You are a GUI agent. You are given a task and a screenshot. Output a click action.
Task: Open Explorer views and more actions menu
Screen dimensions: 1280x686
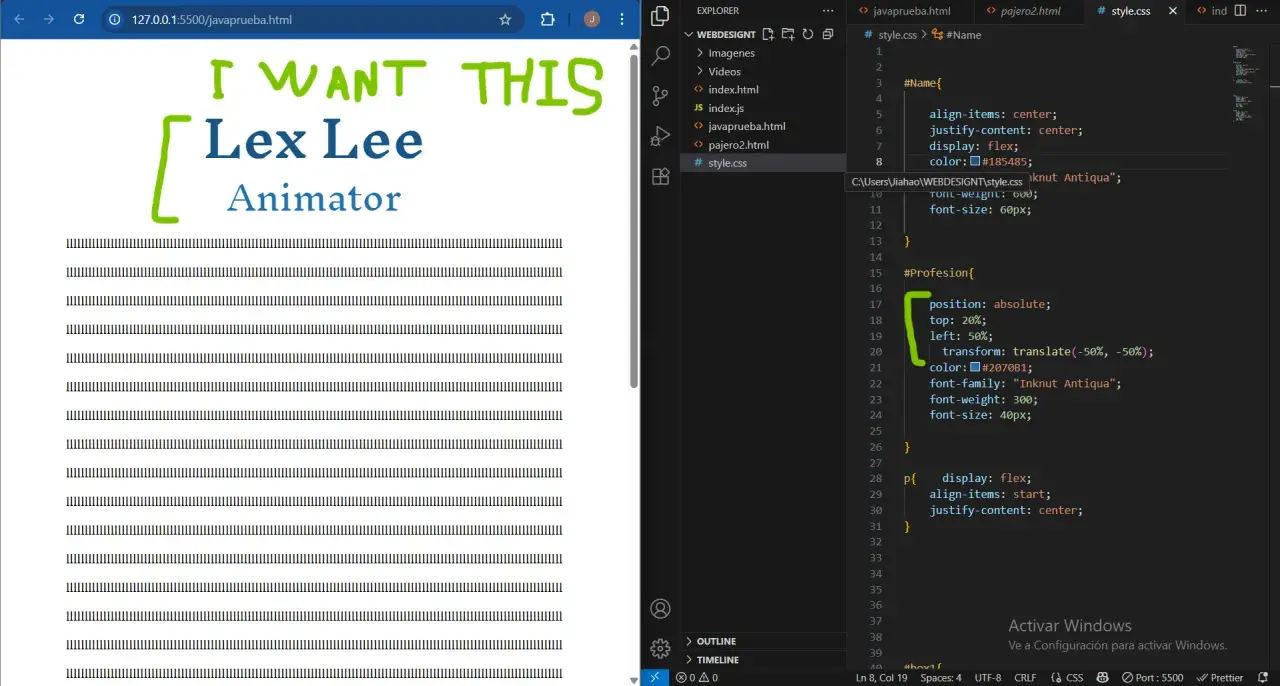pyautogui.click(x=827, y=11)
